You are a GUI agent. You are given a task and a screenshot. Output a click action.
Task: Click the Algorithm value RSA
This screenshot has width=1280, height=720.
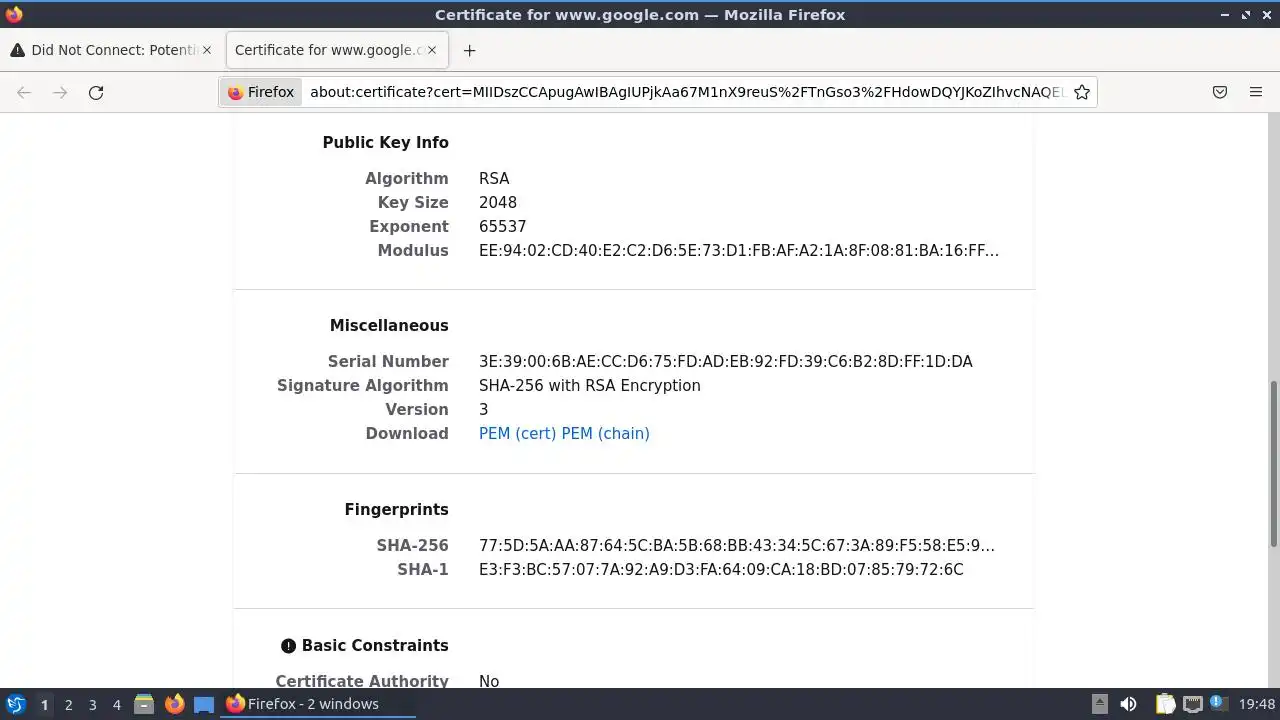494,179
